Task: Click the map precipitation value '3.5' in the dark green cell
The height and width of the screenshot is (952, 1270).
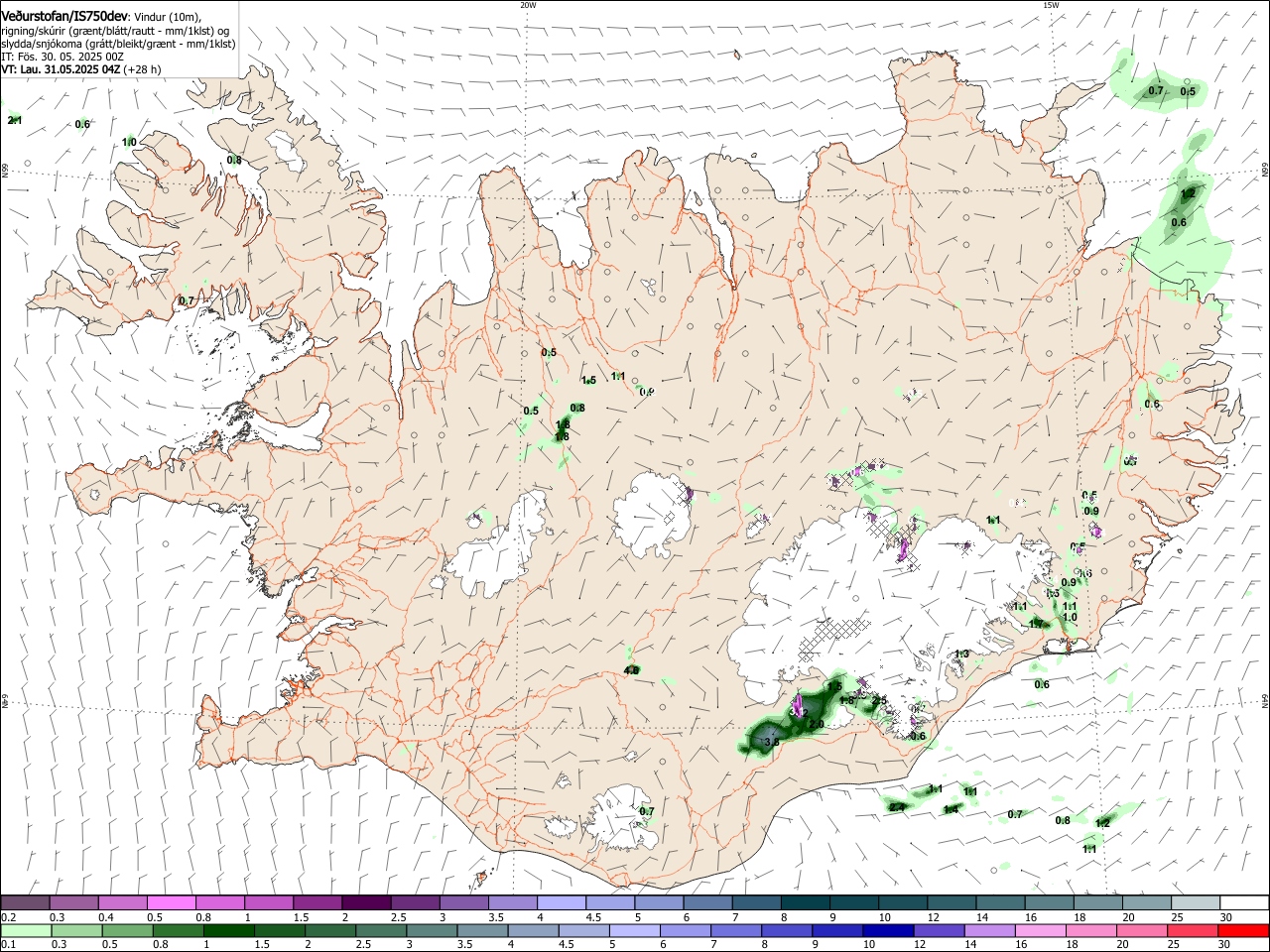Action: pos(772,741)
